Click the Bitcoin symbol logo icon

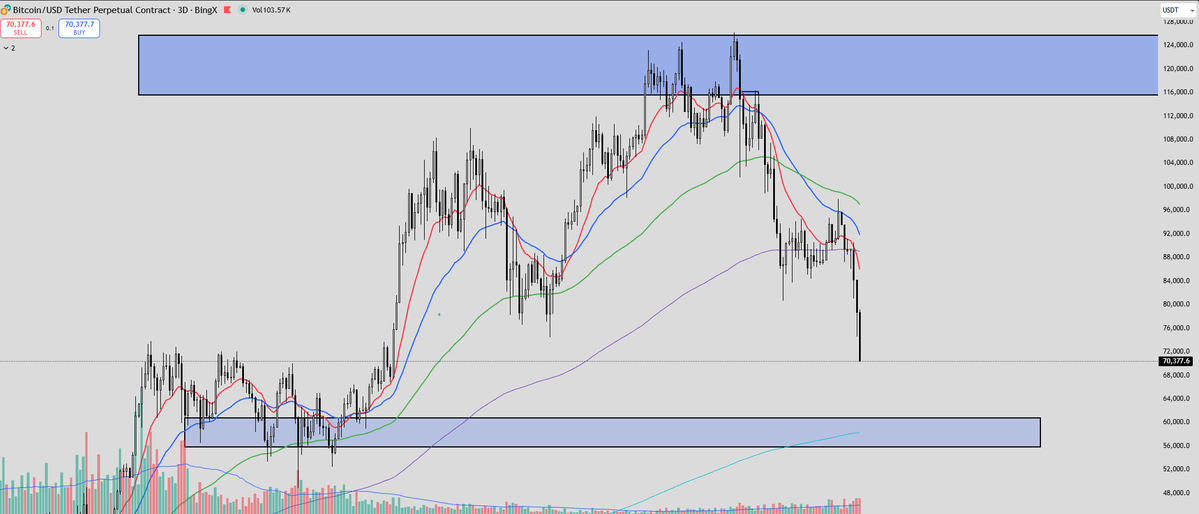point(7,10)
